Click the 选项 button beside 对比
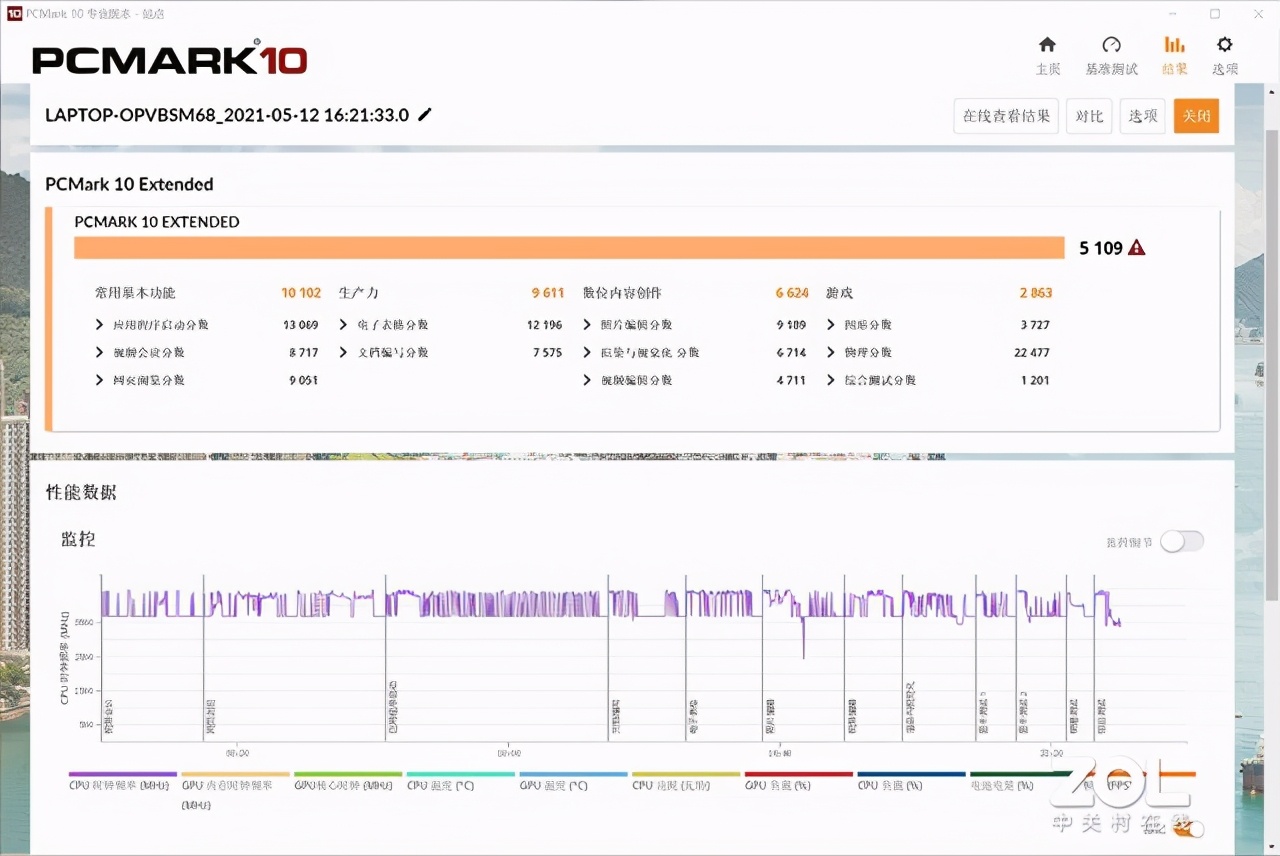Screen dimensions: 1280x856 click(1143, 116)
